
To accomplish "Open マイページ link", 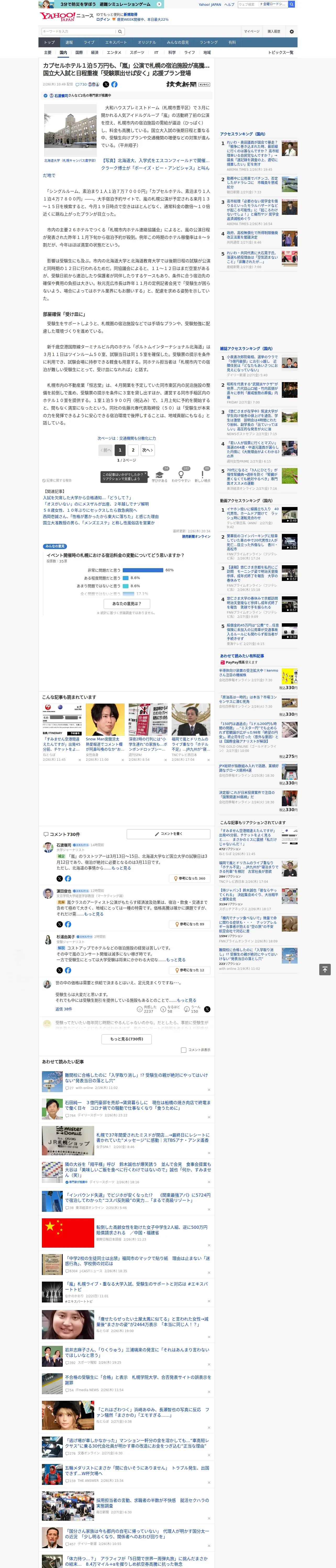I will 251,32.
